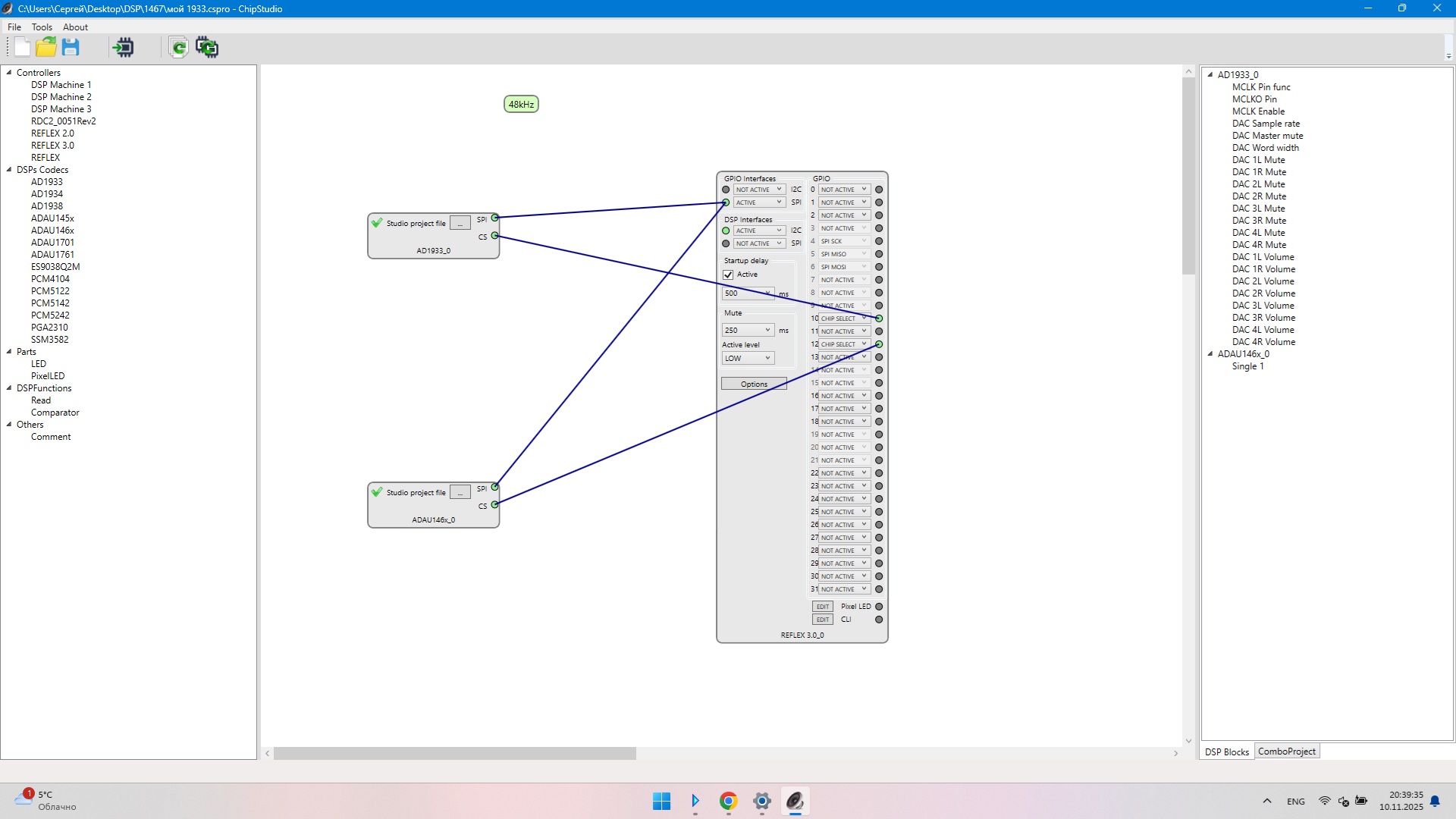Click the refresh chips icon in toolbar

click(x=207, y=47)
